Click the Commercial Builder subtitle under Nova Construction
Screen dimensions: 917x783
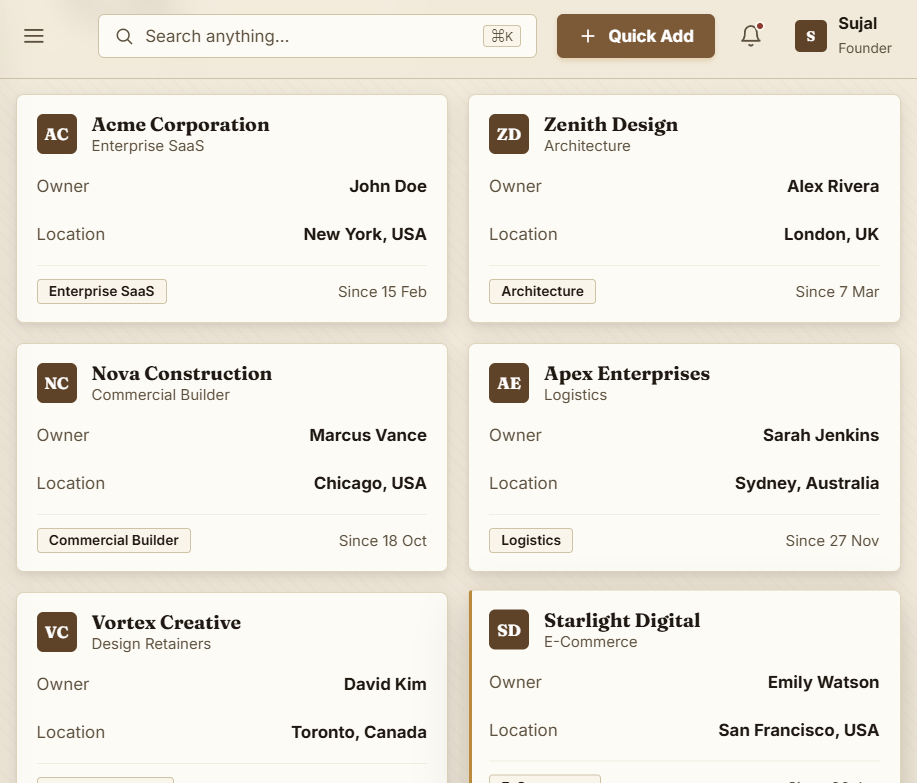coord(161,395)
